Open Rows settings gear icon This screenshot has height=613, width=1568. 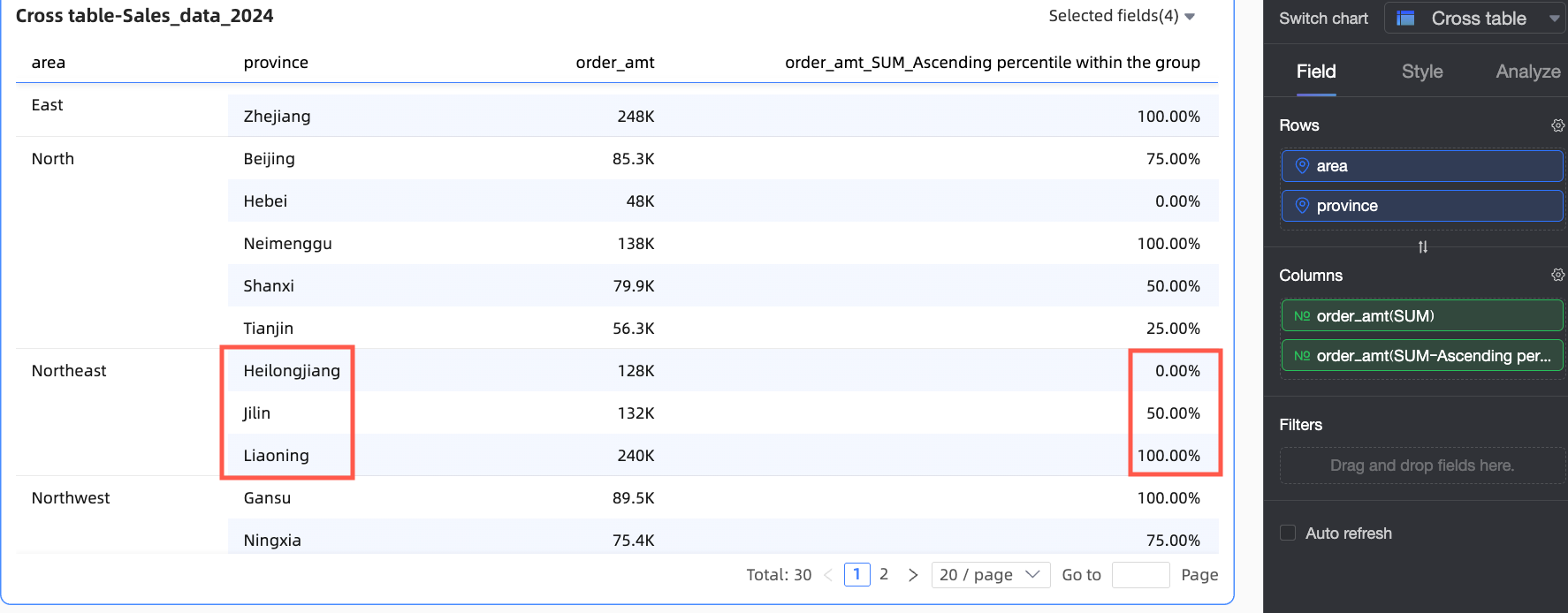pos(1557,125)
